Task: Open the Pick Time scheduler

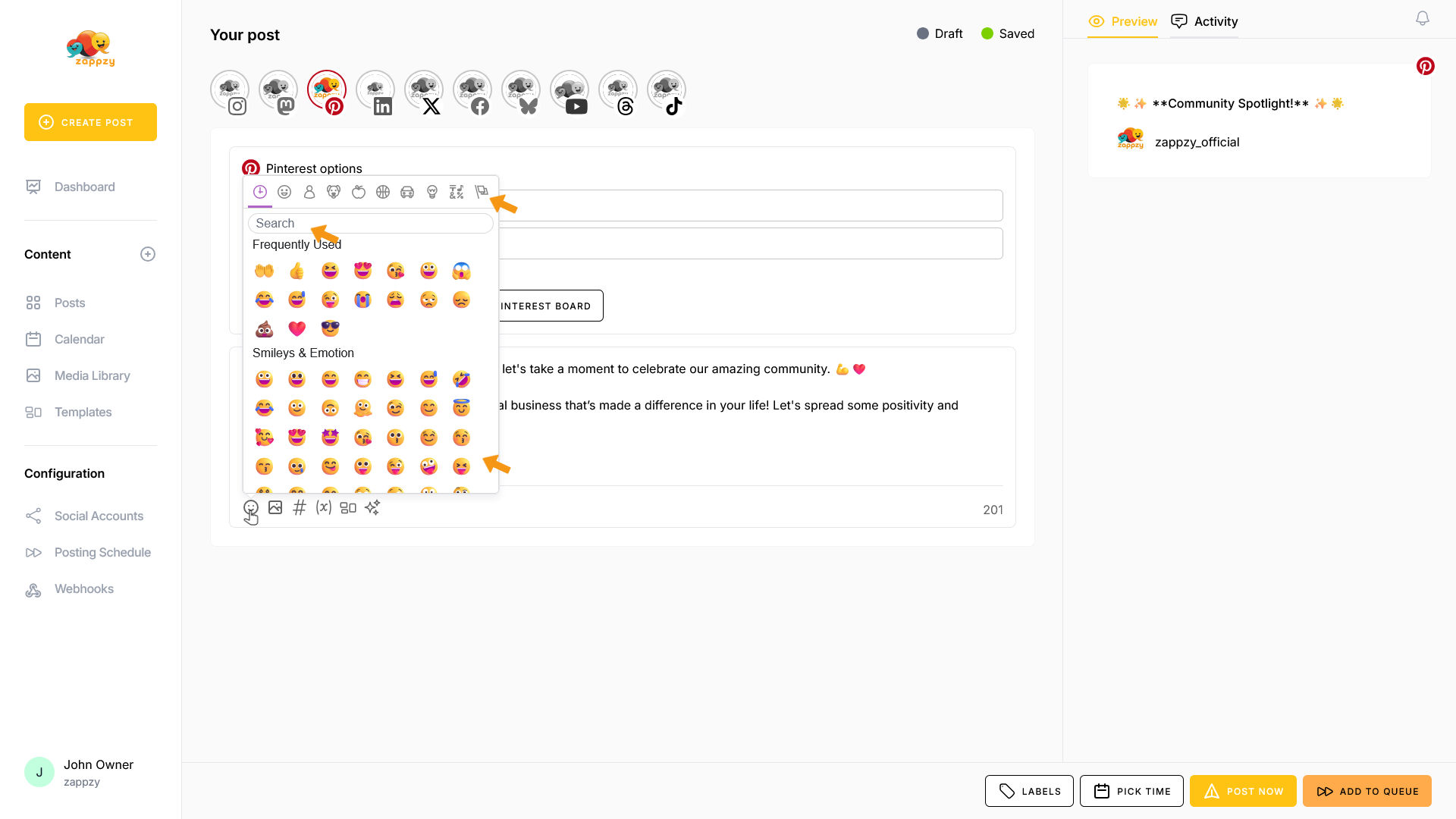Action: click(x=1131, y=791)
